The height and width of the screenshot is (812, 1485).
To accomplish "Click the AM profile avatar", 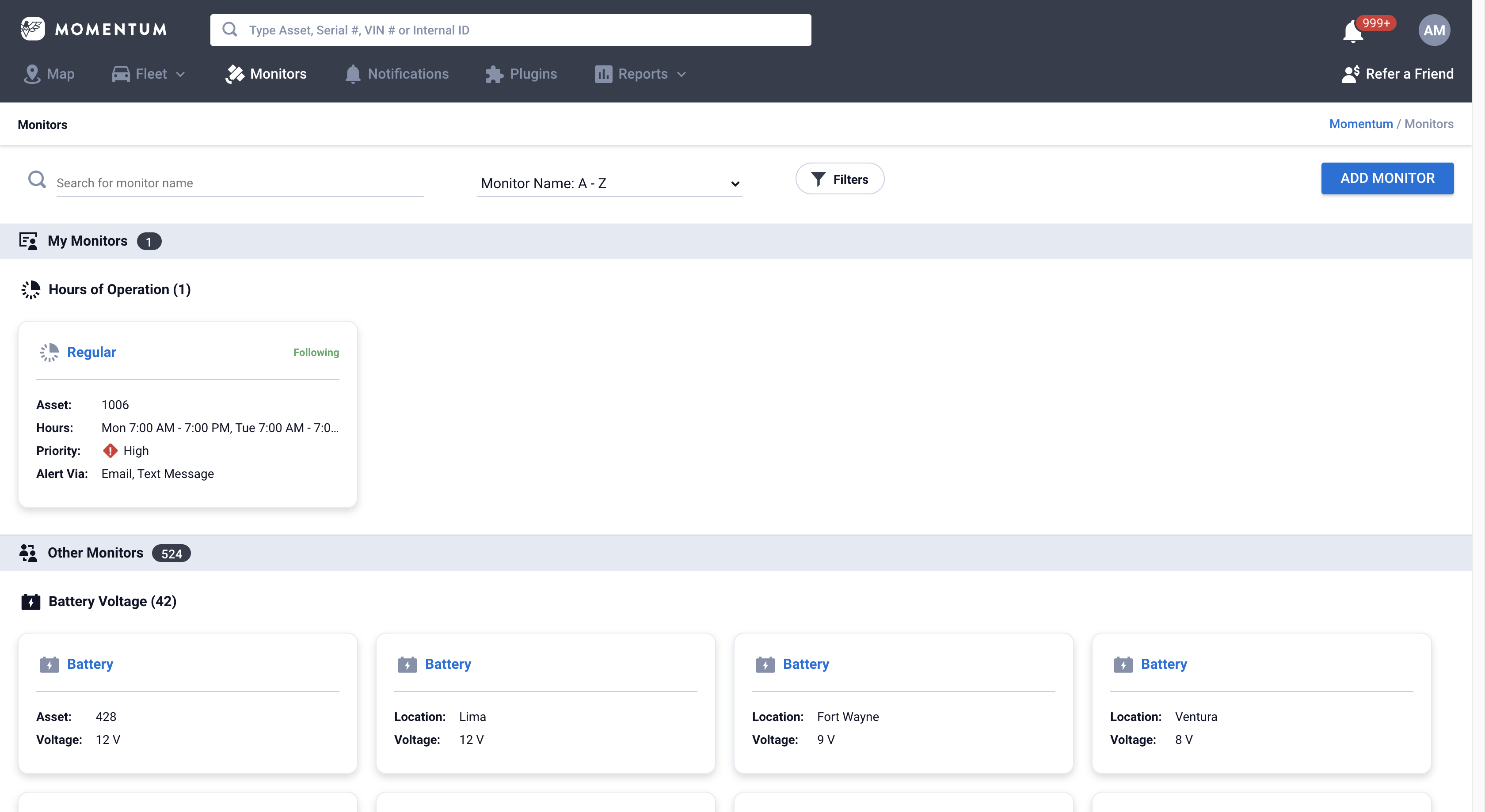I will click(x=1434, y=30).
